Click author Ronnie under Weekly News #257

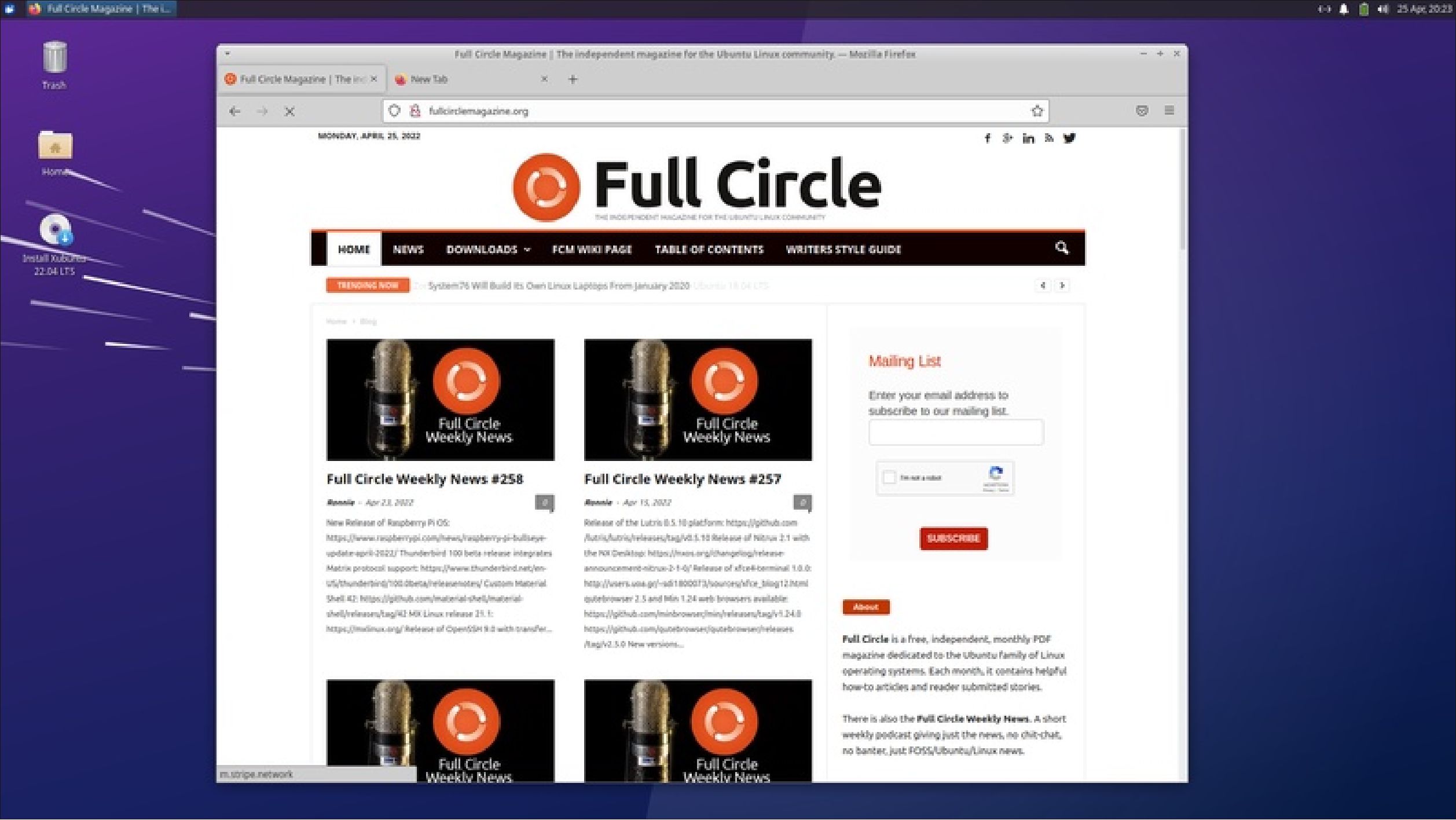pyautogui.click(x=598, y=503)
